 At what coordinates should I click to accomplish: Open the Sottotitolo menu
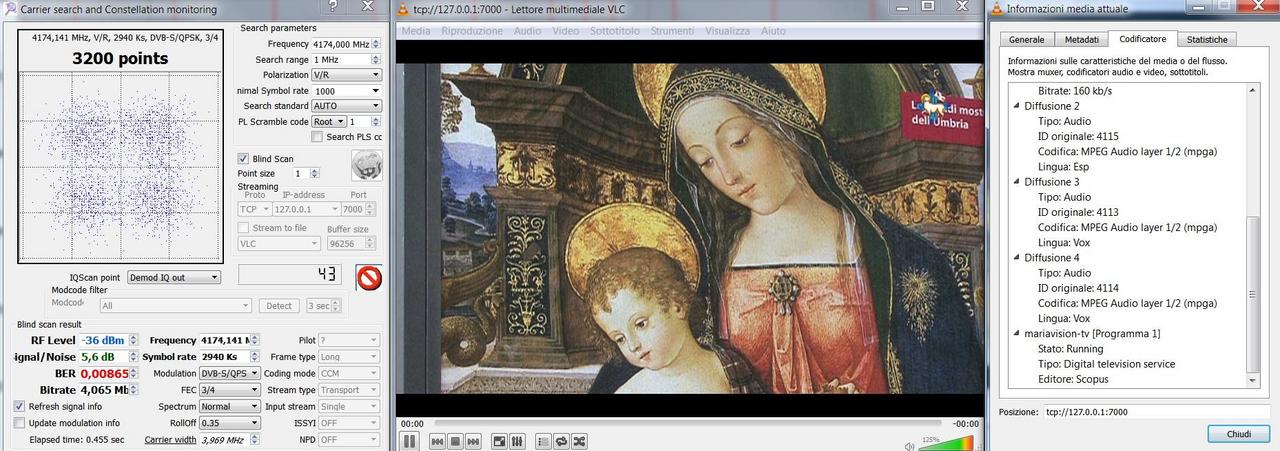[x=615, y=31]
